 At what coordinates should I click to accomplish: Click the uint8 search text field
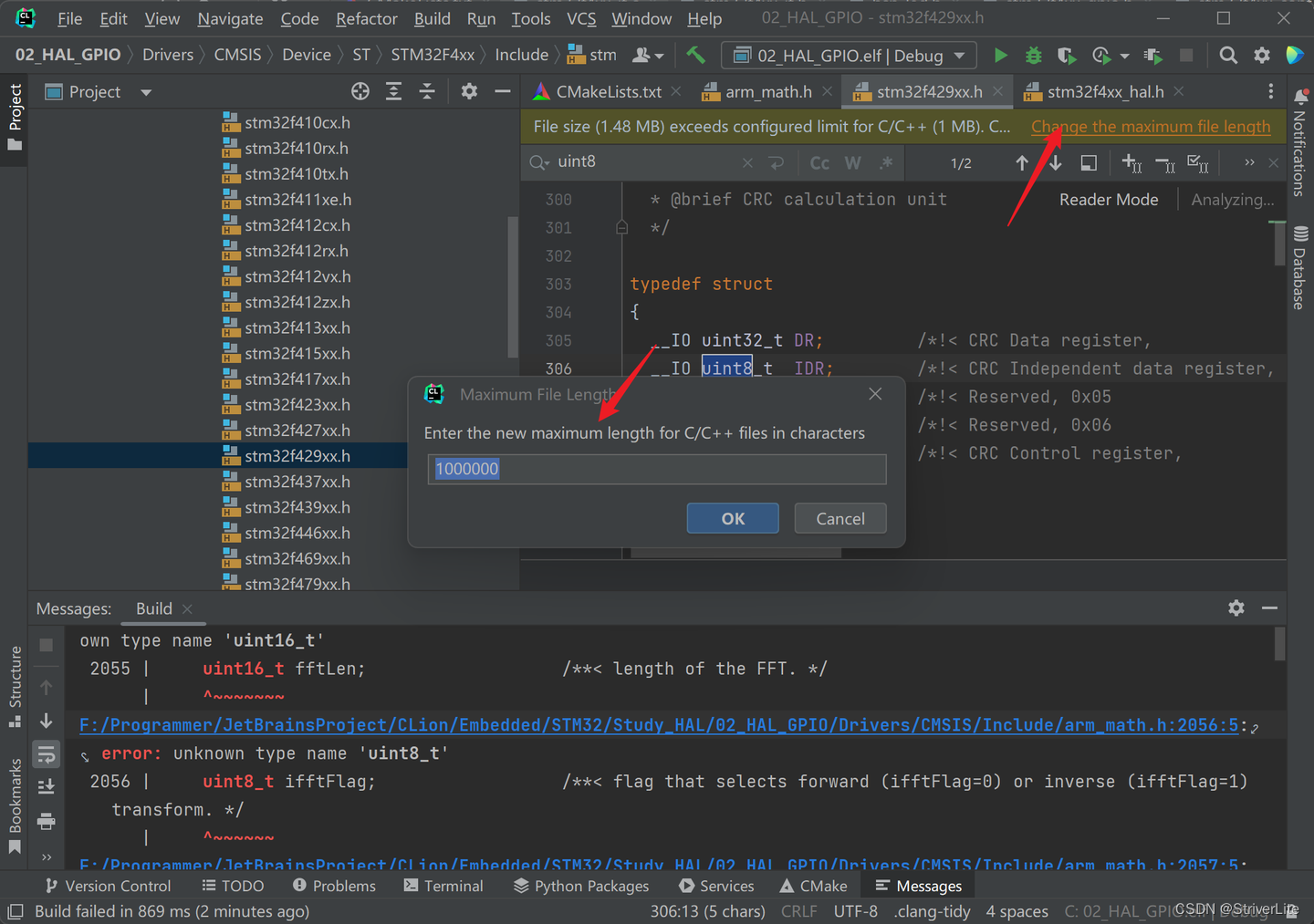[x=646, y=161]
